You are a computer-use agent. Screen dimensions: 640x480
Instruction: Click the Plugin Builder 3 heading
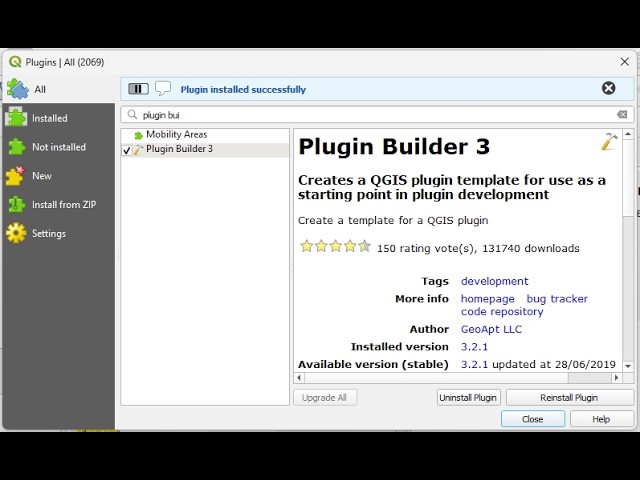click(x=394, y=147)
